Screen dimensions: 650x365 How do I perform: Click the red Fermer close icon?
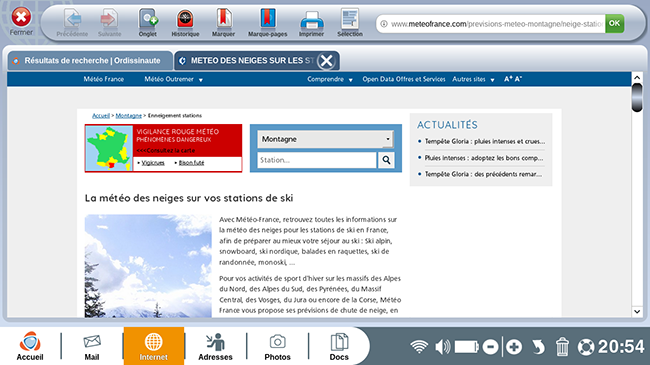(x=21, y=17)
